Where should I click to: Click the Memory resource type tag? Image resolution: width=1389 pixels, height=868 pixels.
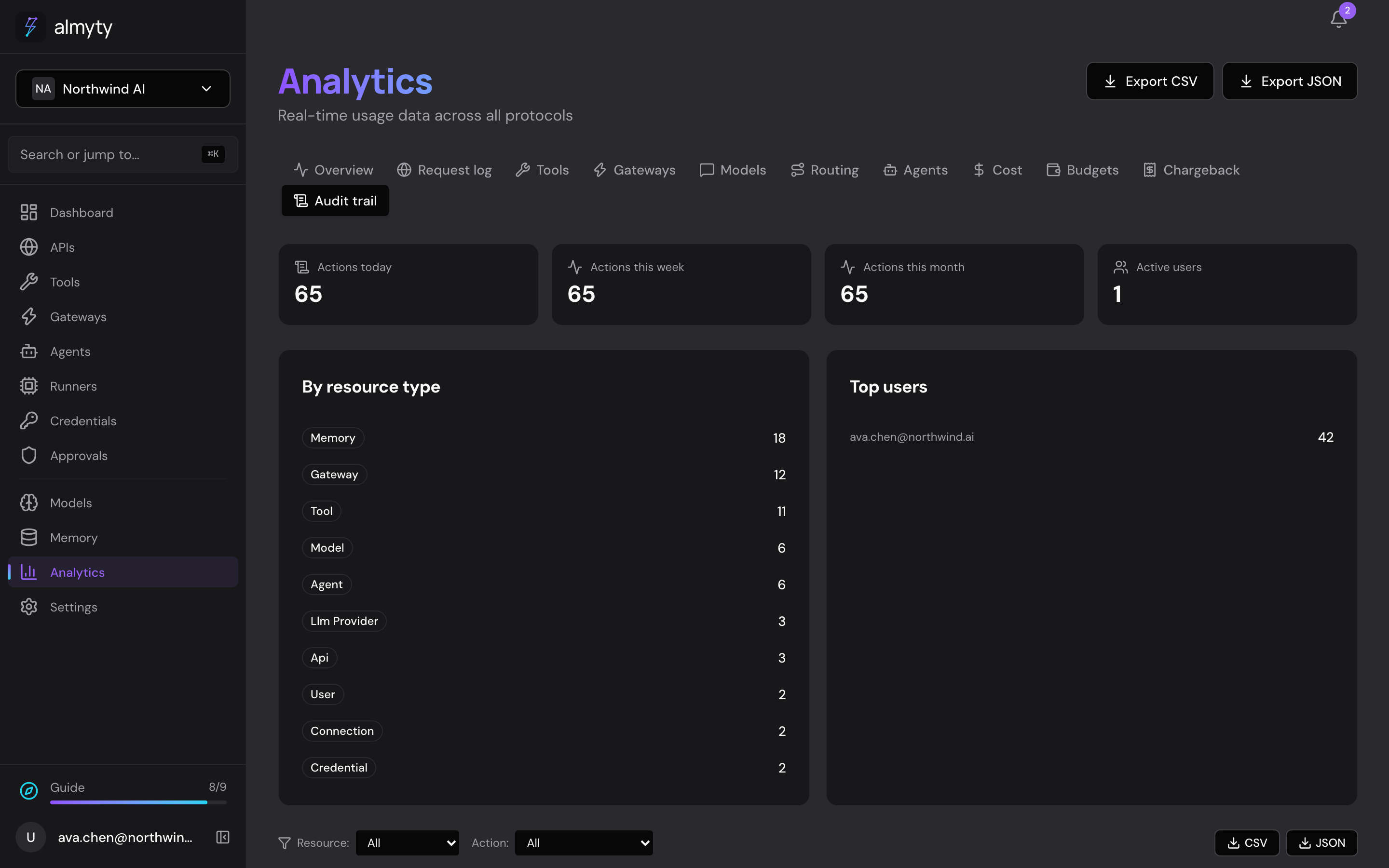tap(333, 438)
